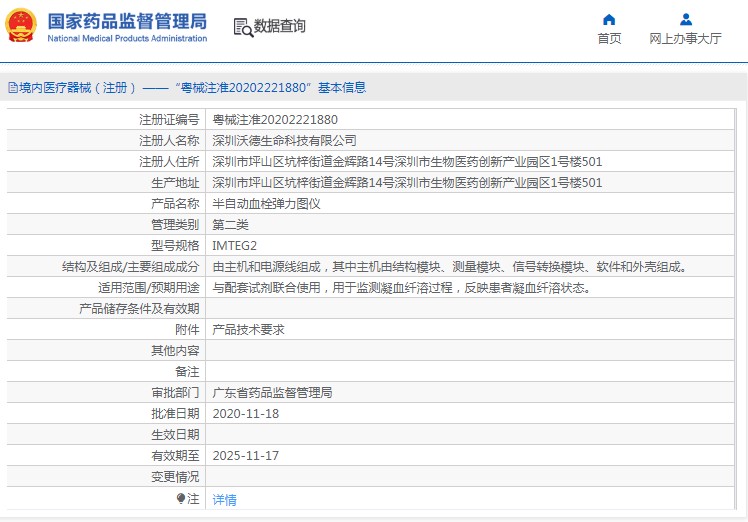Click the 注册证编号 row label
The width and height of the screenshot is (748, 522).
tap(169, 120)
